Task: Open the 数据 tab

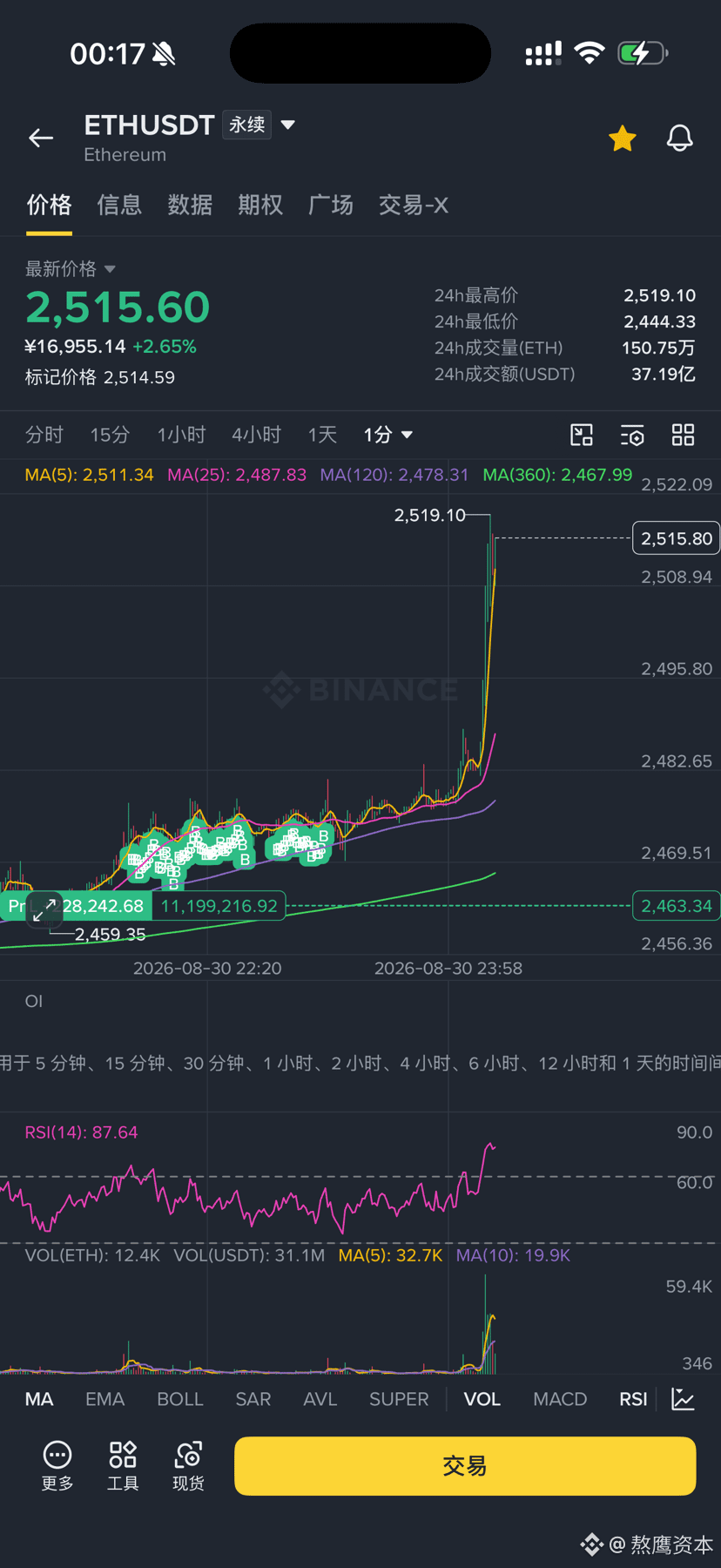Action: 190,206
